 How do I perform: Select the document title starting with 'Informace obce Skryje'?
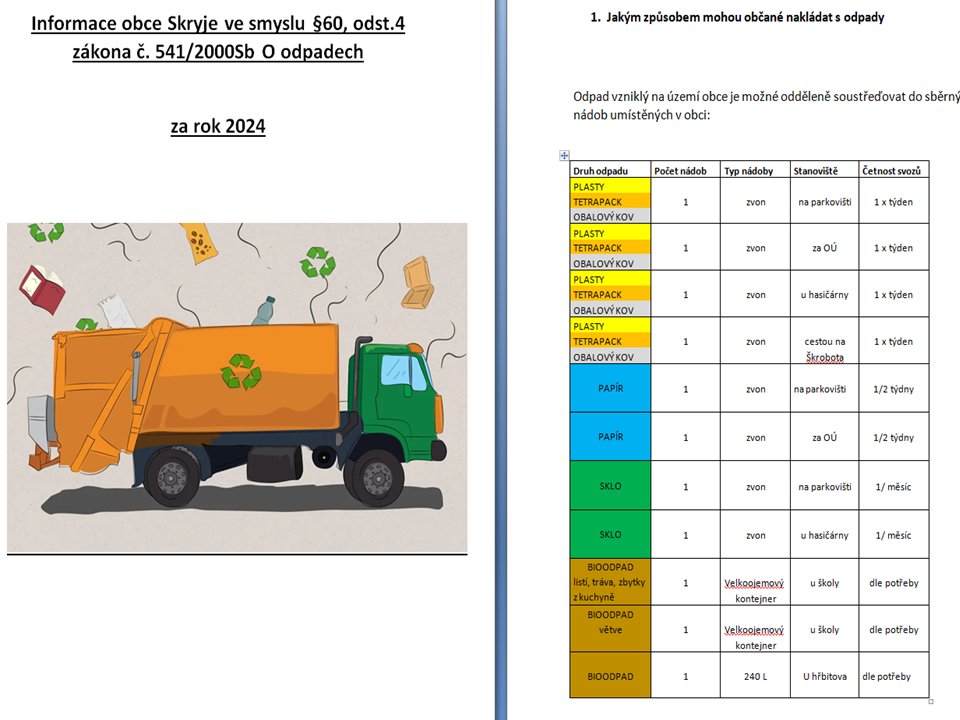218,36
